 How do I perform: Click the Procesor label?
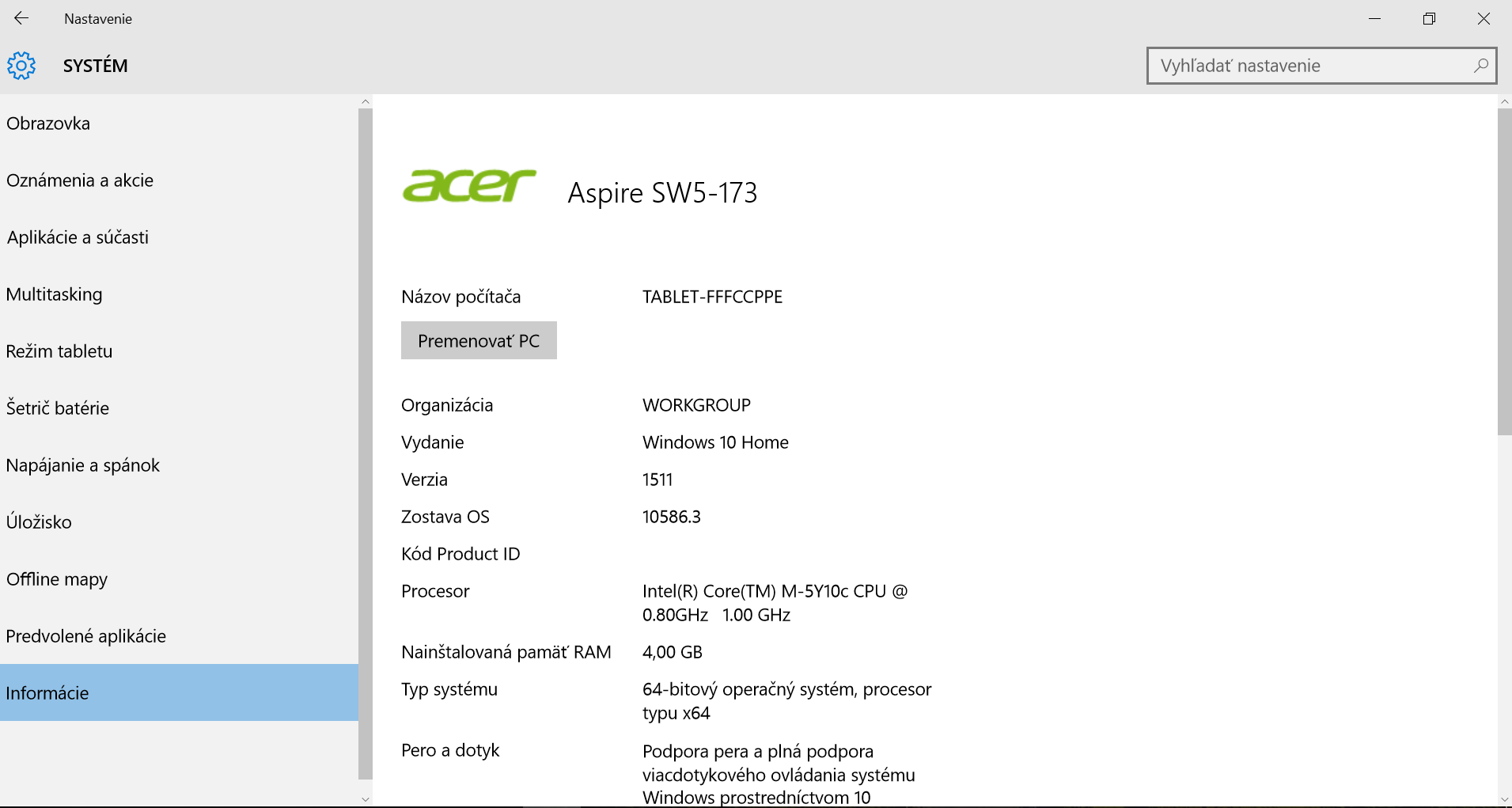pyautogui.click(x=435, y=591)
